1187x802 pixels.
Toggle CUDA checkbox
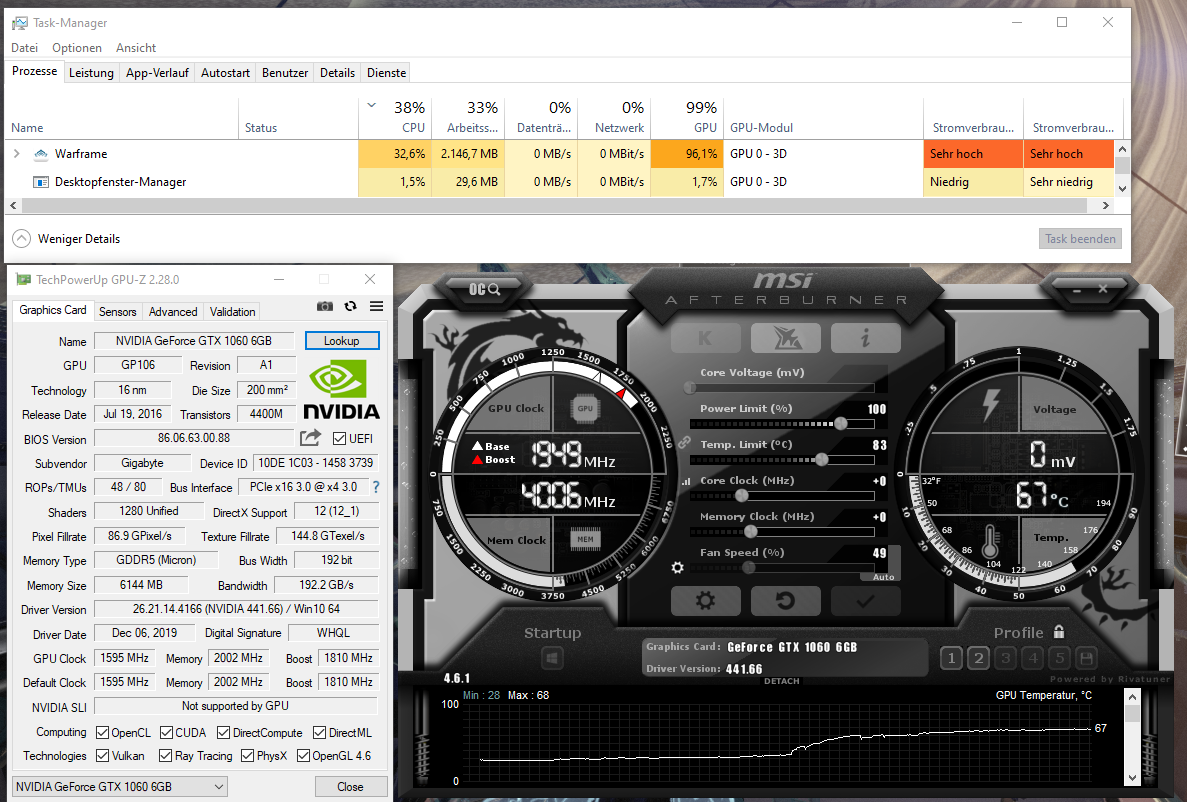pos(167,732)
